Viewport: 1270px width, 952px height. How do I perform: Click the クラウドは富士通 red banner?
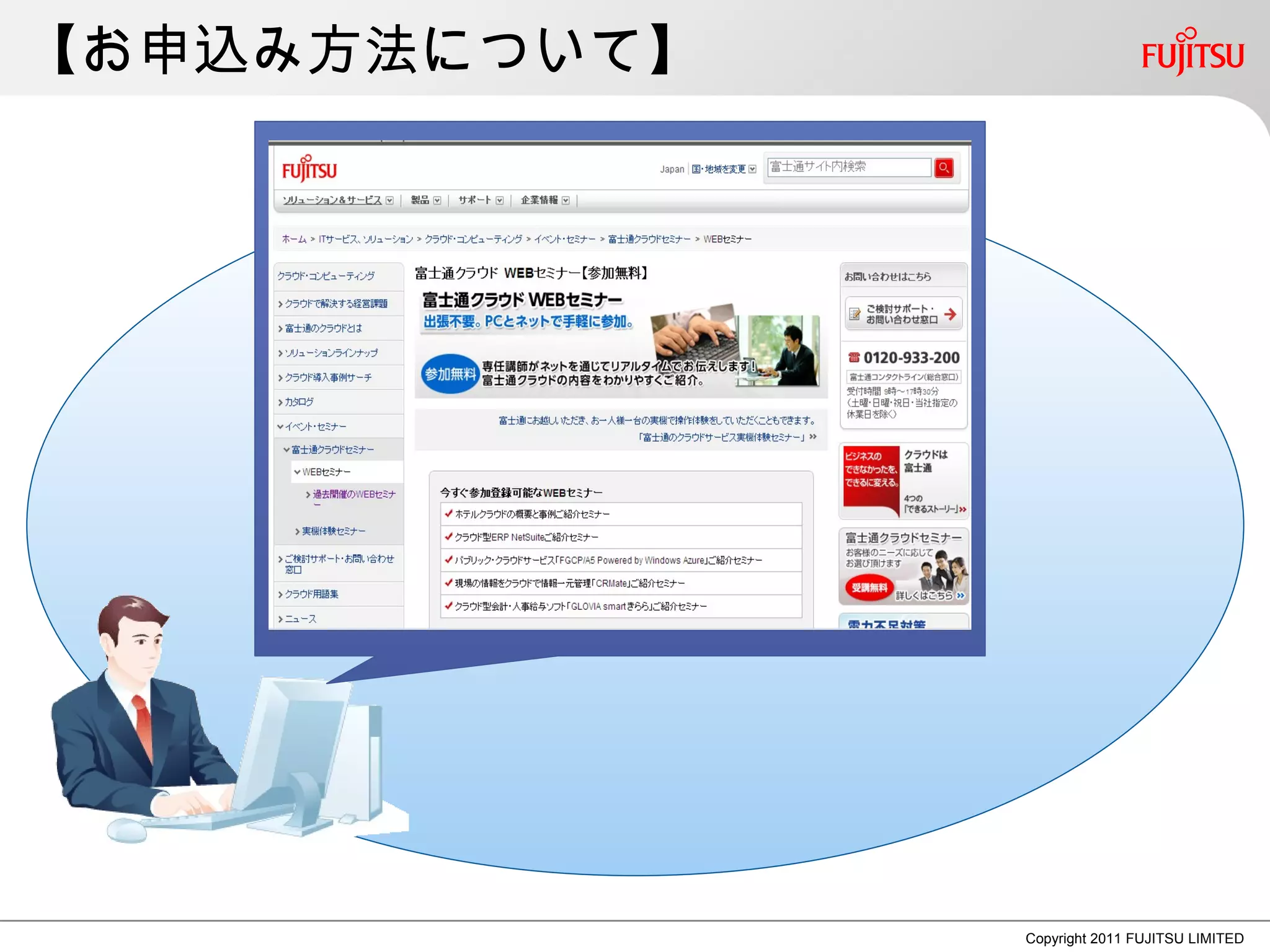coord(903,480)
